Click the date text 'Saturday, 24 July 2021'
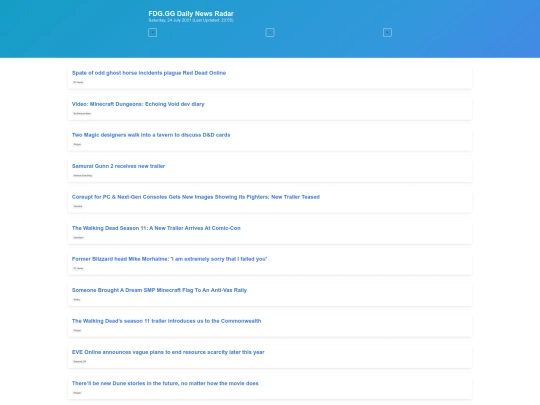Screen dimensions: 540x405 [170, 20]
